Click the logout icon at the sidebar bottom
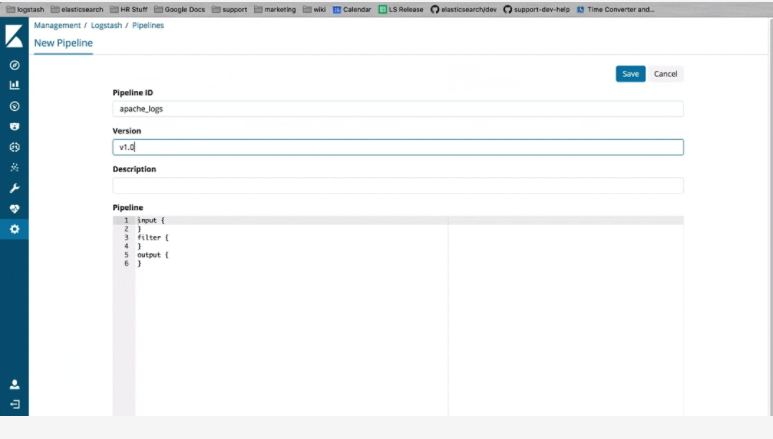The height and width of the screenshot is (439, 773). pyautogui.click(x=14, y=404)
